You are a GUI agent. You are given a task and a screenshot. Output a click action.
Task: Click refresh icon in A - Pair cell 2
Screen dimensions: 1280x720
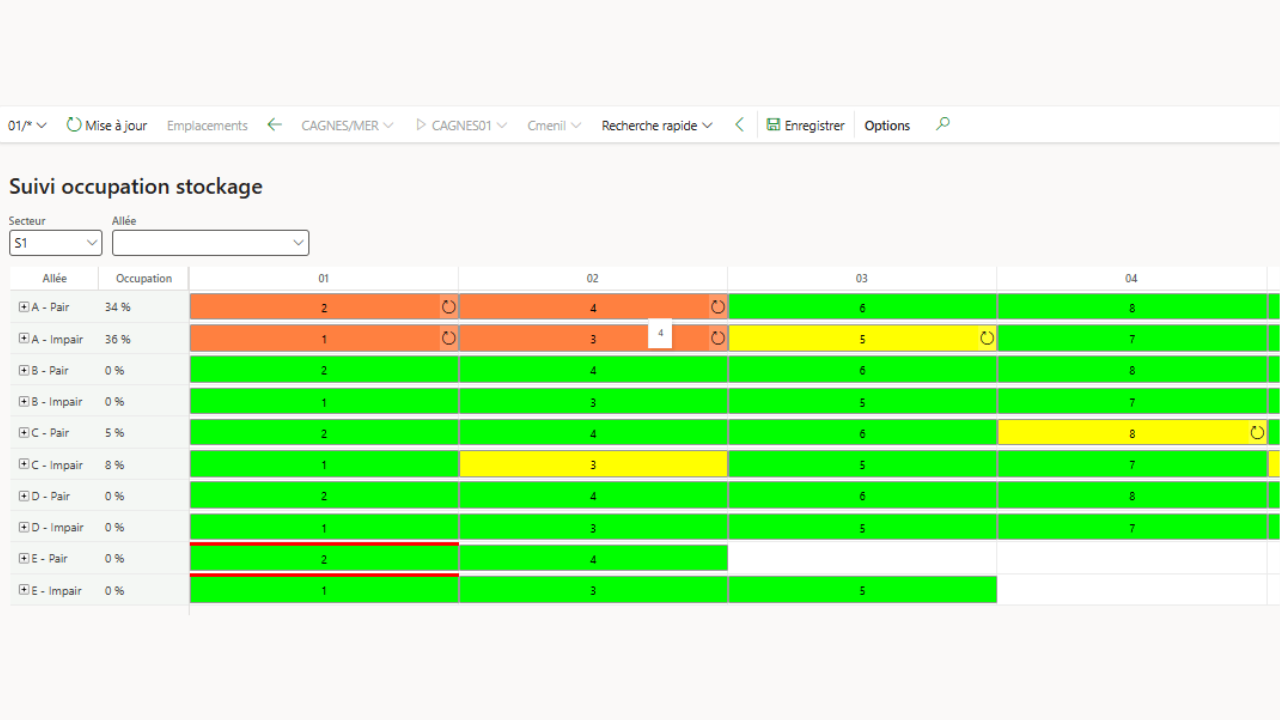pos(448,307)
